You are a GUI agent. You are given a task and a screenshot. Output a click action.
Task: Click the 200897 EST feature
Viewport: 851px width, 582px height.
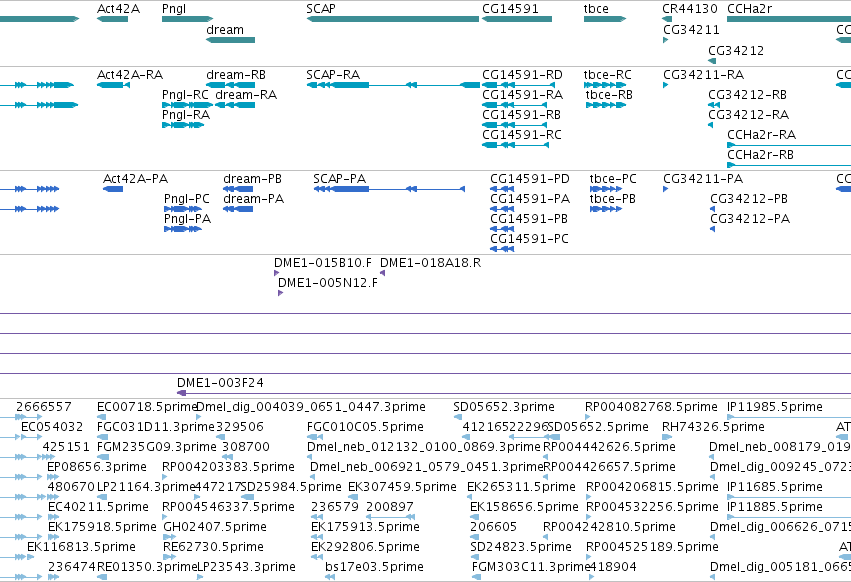(x=390, y=517)
